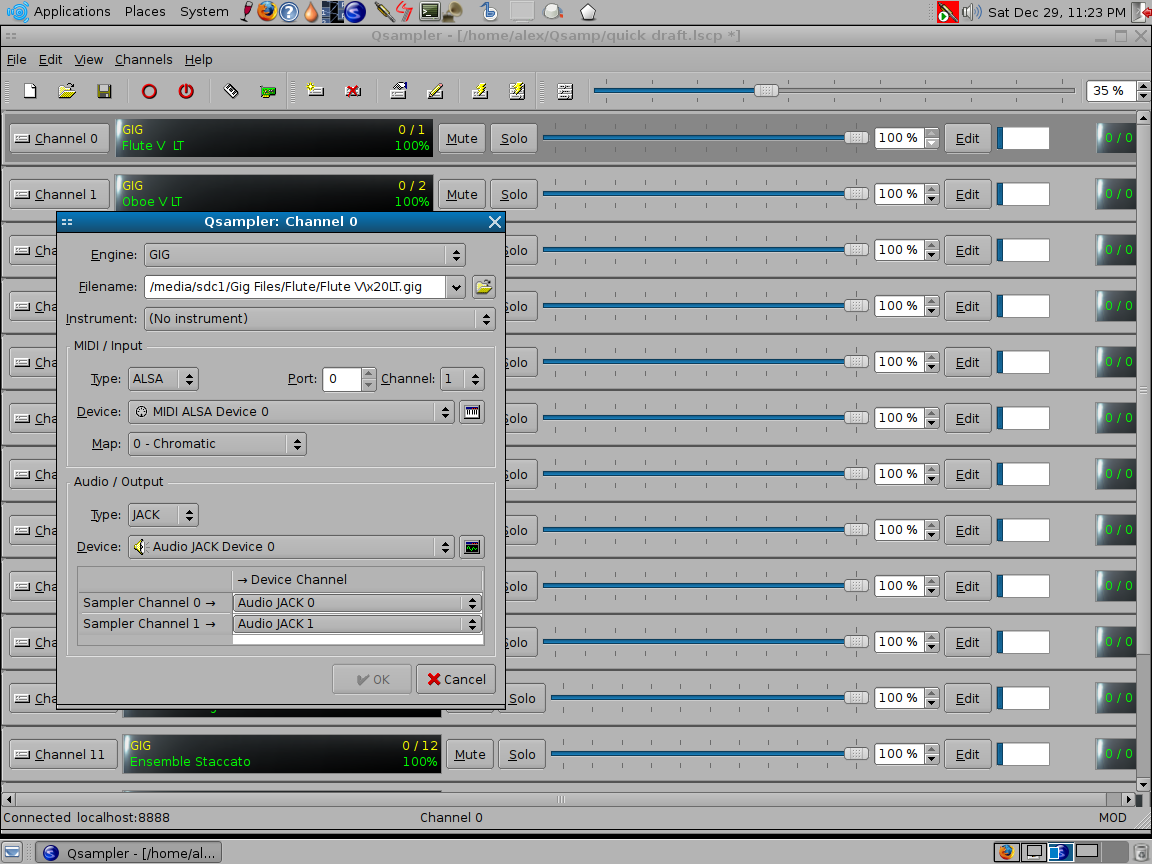Click the Wine glass icon in the top panel

248,11
